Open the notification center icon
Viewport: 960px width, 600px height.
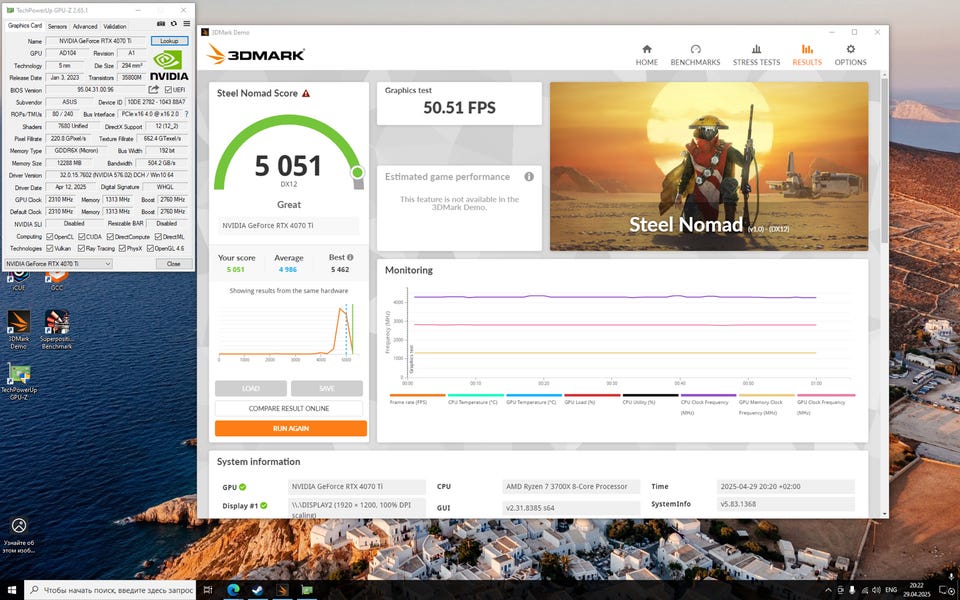(947, 590)
